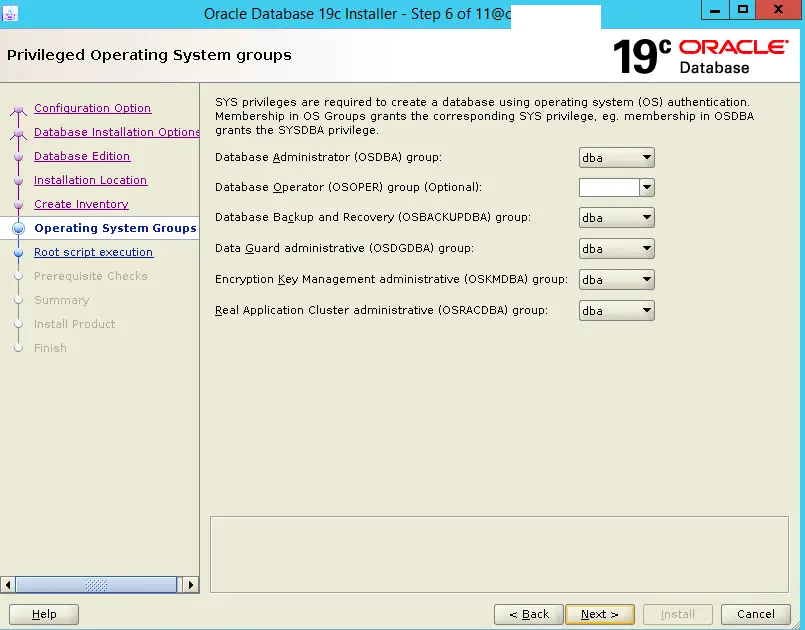Go to Create Inventory step

pos(81,204)
